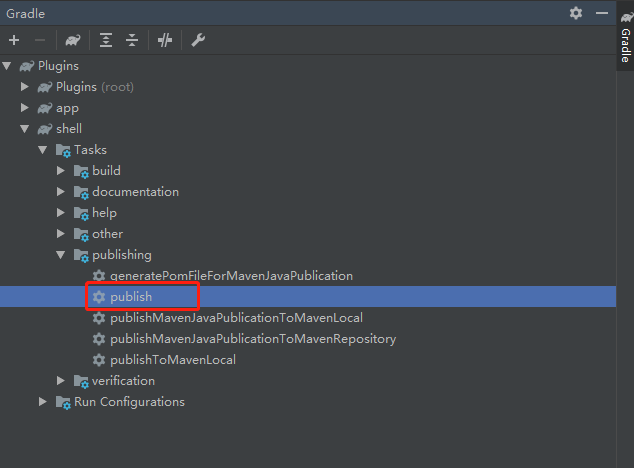Select the app module label
The width and height of the screenshot is (634, 468).
coord(67,108)
